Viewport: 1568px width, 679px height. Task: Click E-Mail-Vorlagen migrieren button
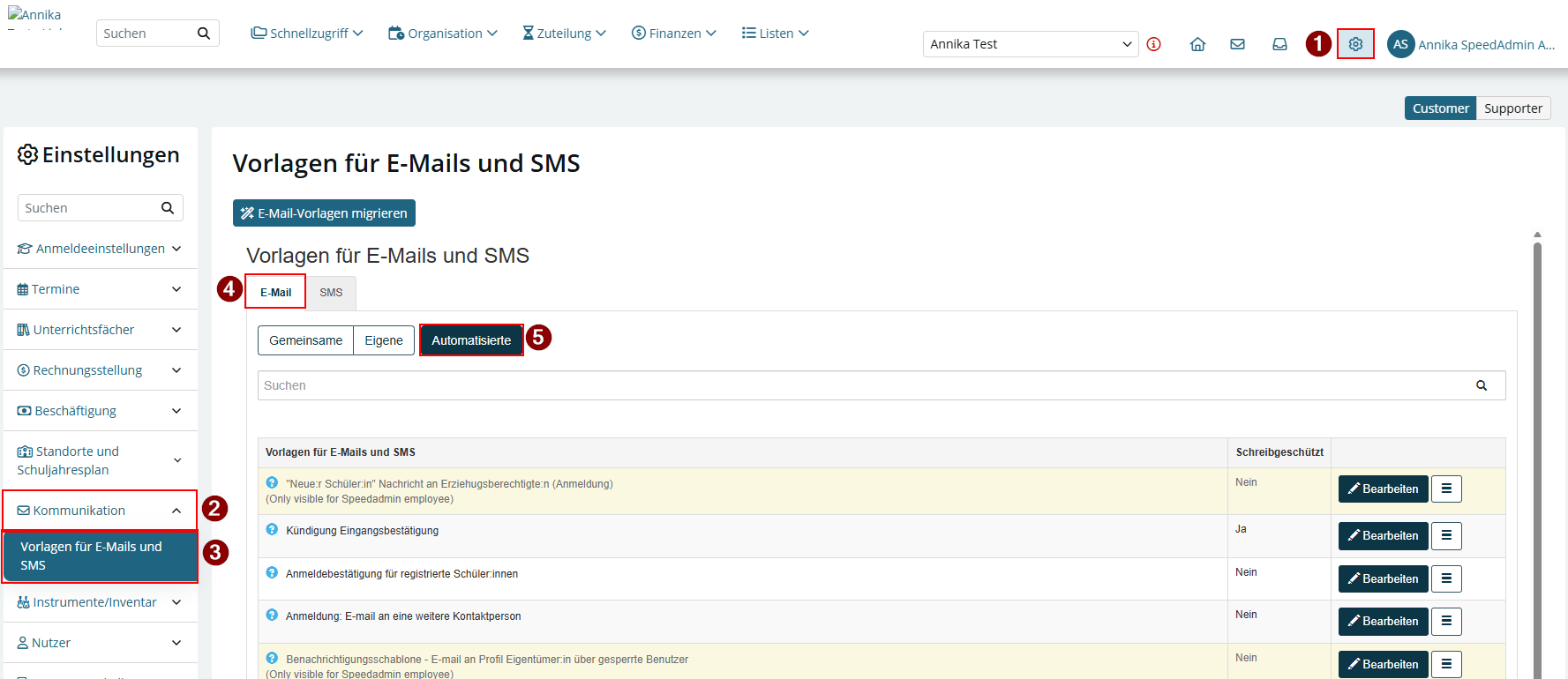(x=324, y=213)
